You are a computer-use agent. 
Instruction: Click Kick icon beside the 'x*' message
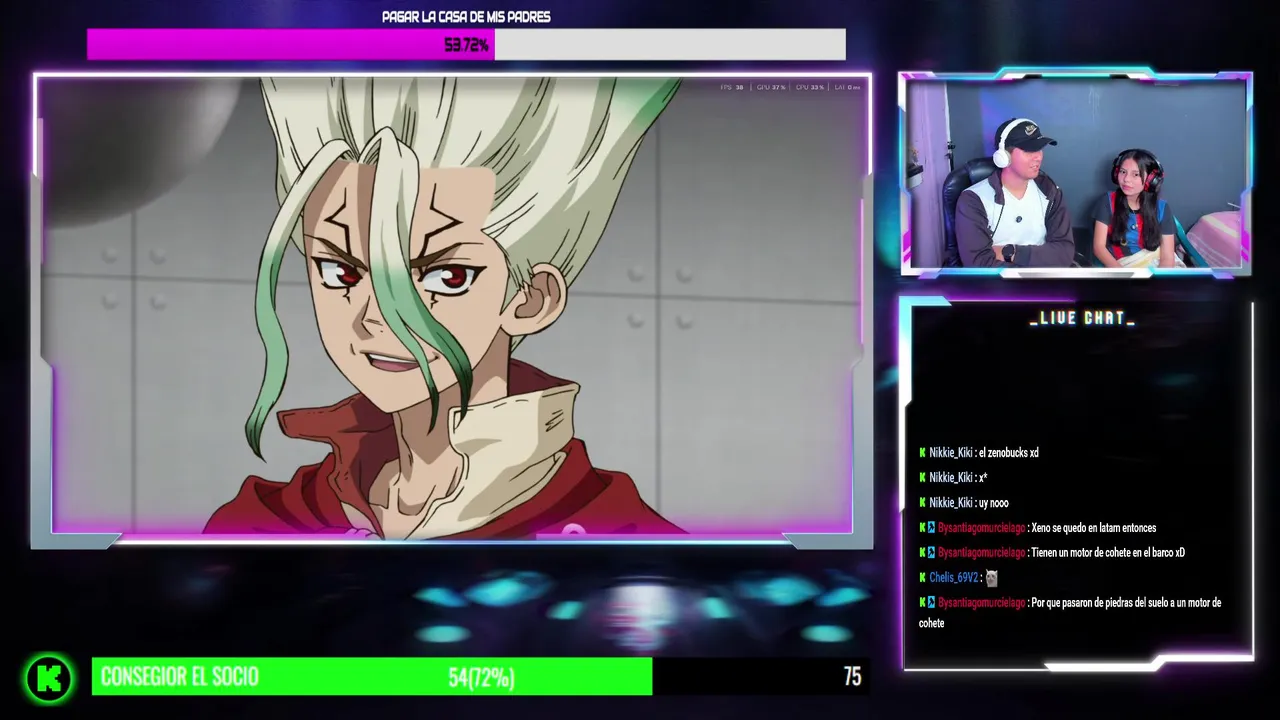coord(922,478)
